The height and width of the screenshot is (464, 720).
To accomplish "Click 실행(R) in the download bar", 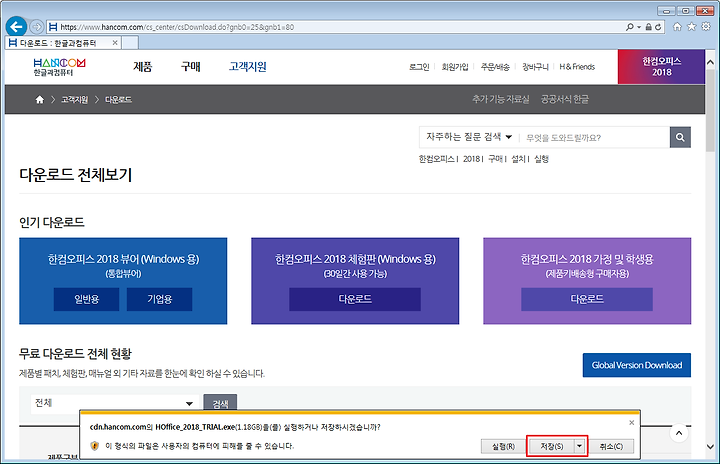I will tap(503, 446).
